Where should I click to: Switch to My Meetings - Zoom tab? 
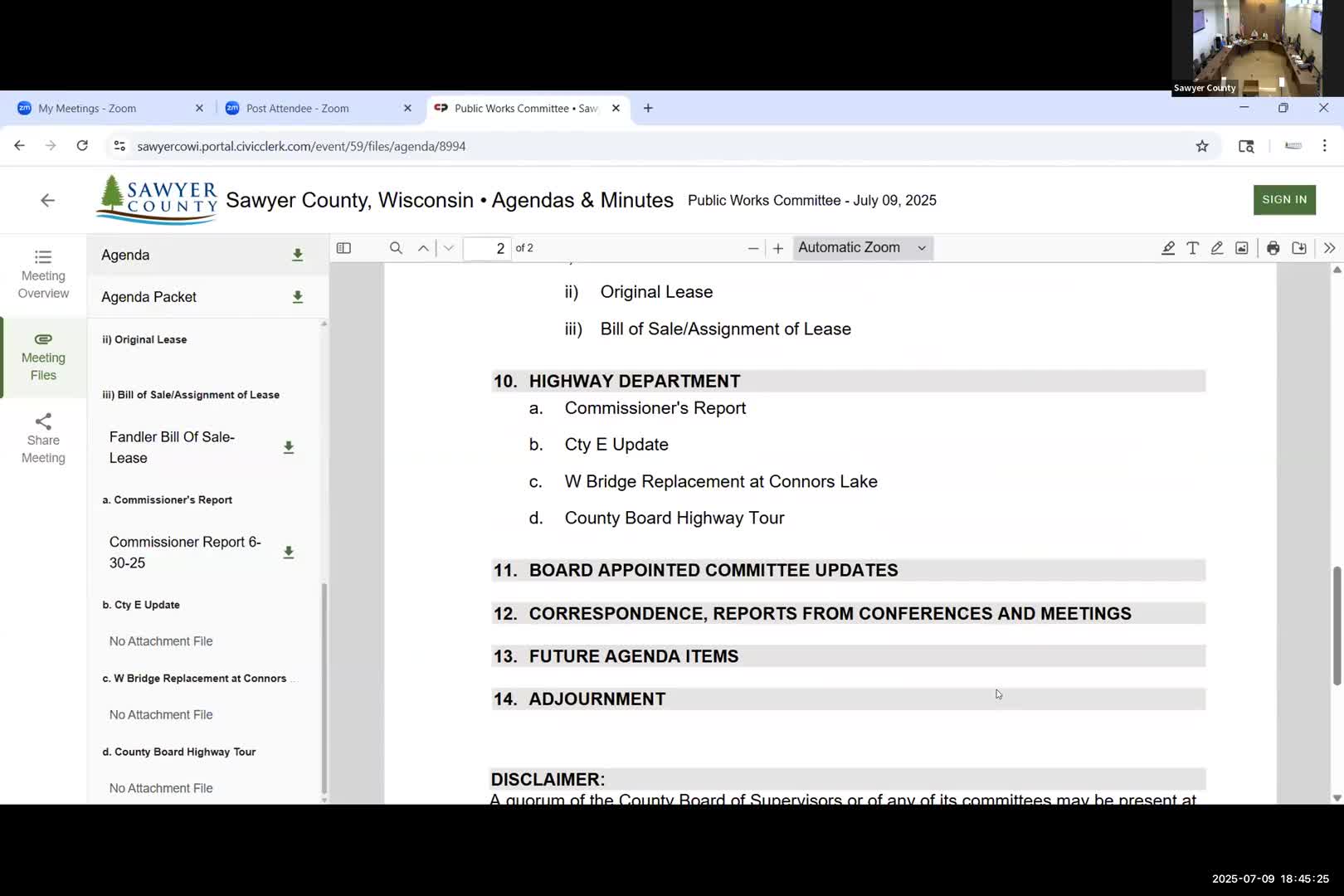(x=87, y=109)
